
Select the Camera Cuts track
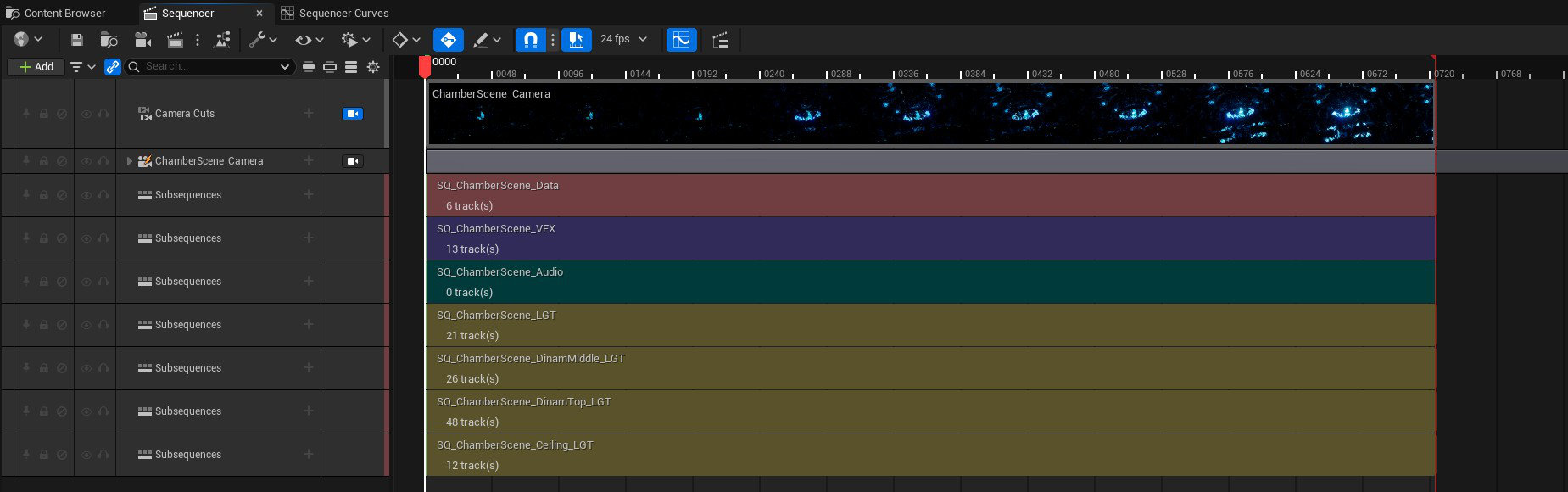[184, 114]
